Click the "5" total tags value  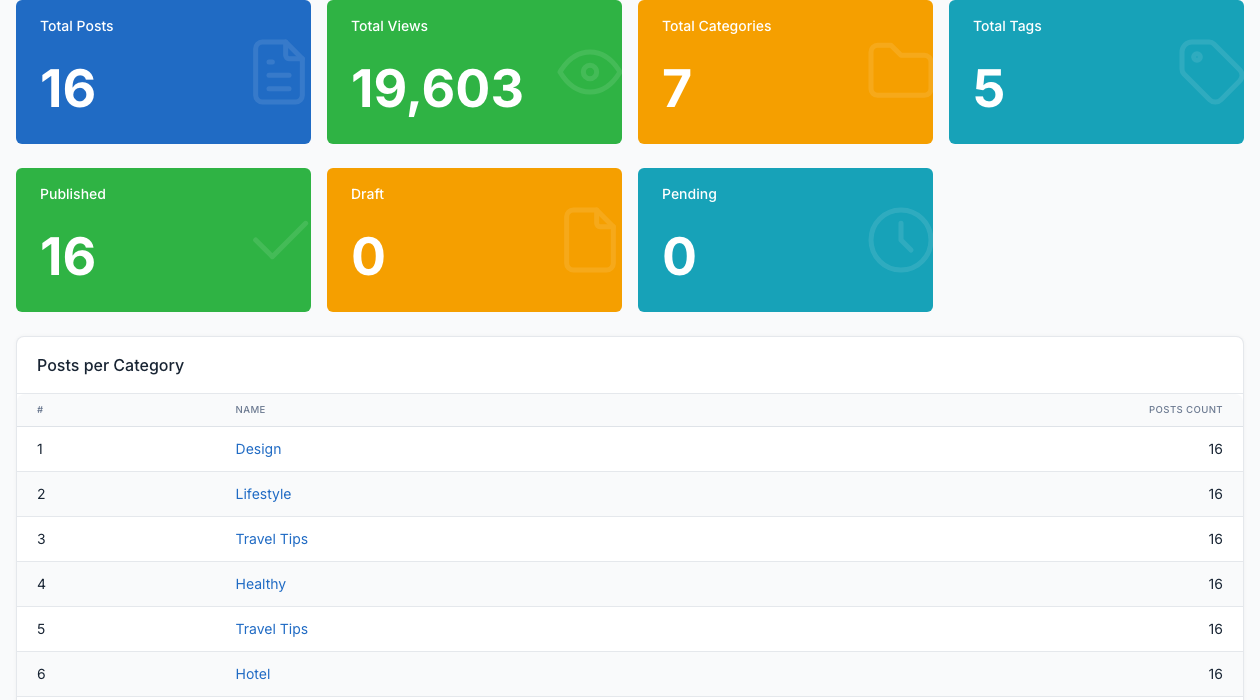click(989, 88)
